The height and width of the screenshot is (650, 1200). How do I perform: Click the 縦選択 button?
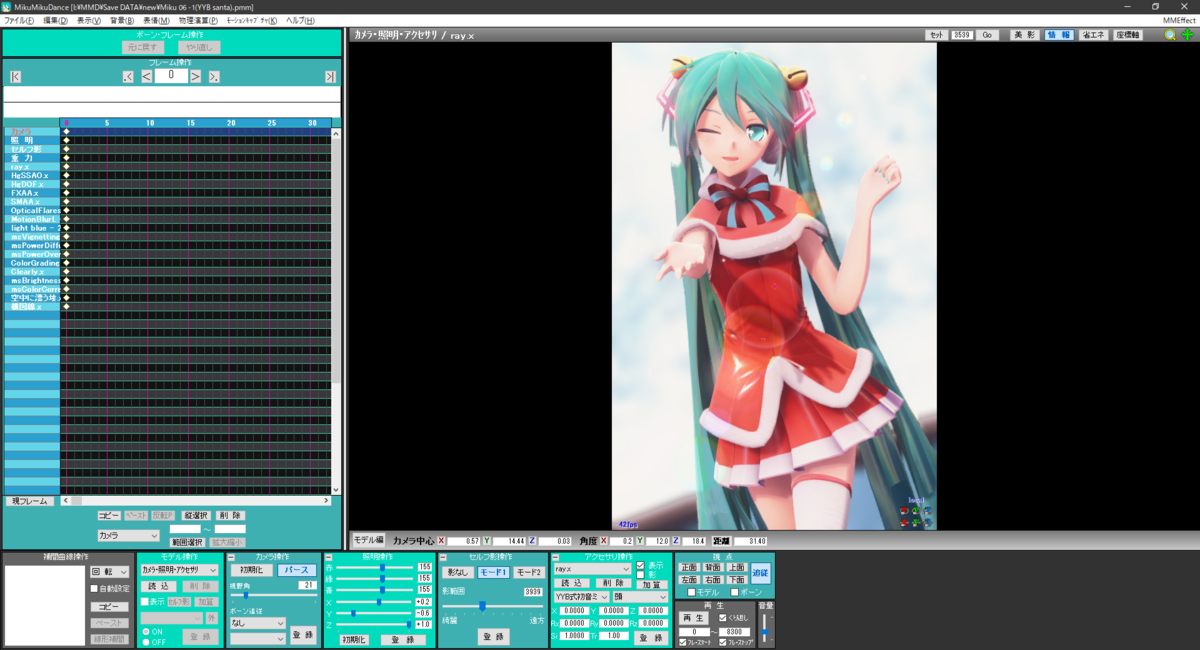coord(195,516)
